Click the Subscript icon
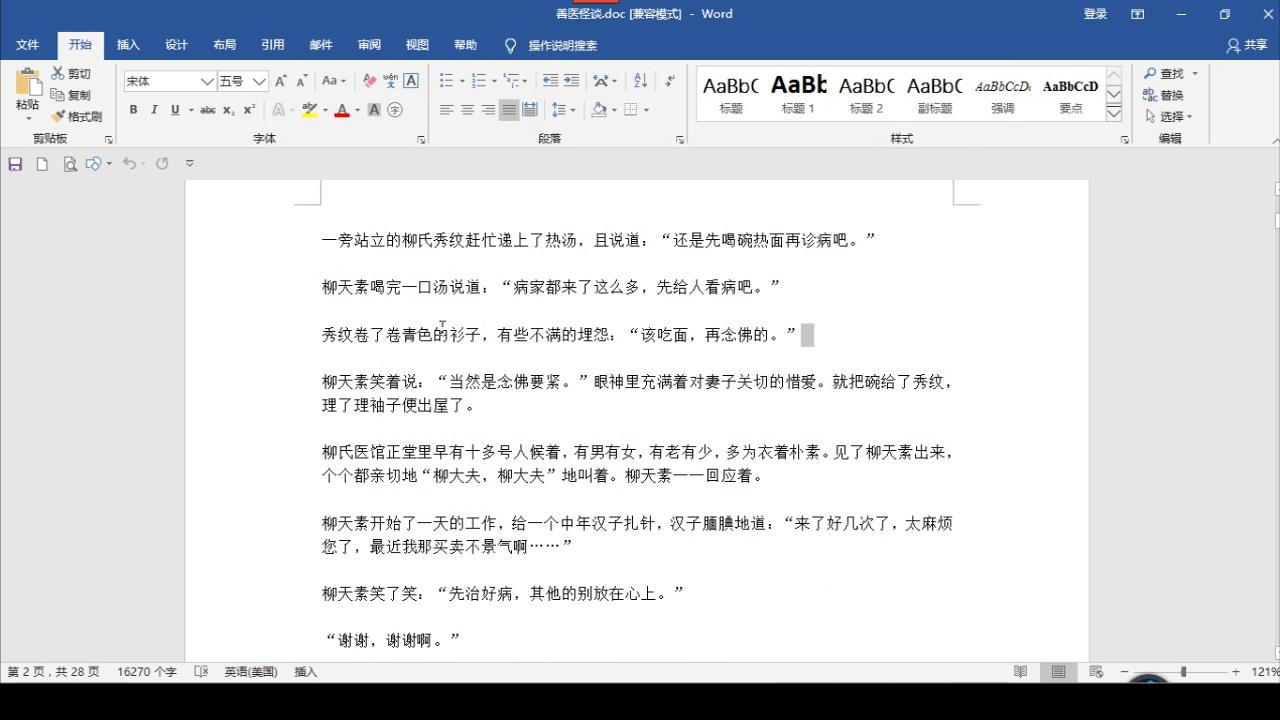Viewport: 1280px width, 720px height. point(230,109)
